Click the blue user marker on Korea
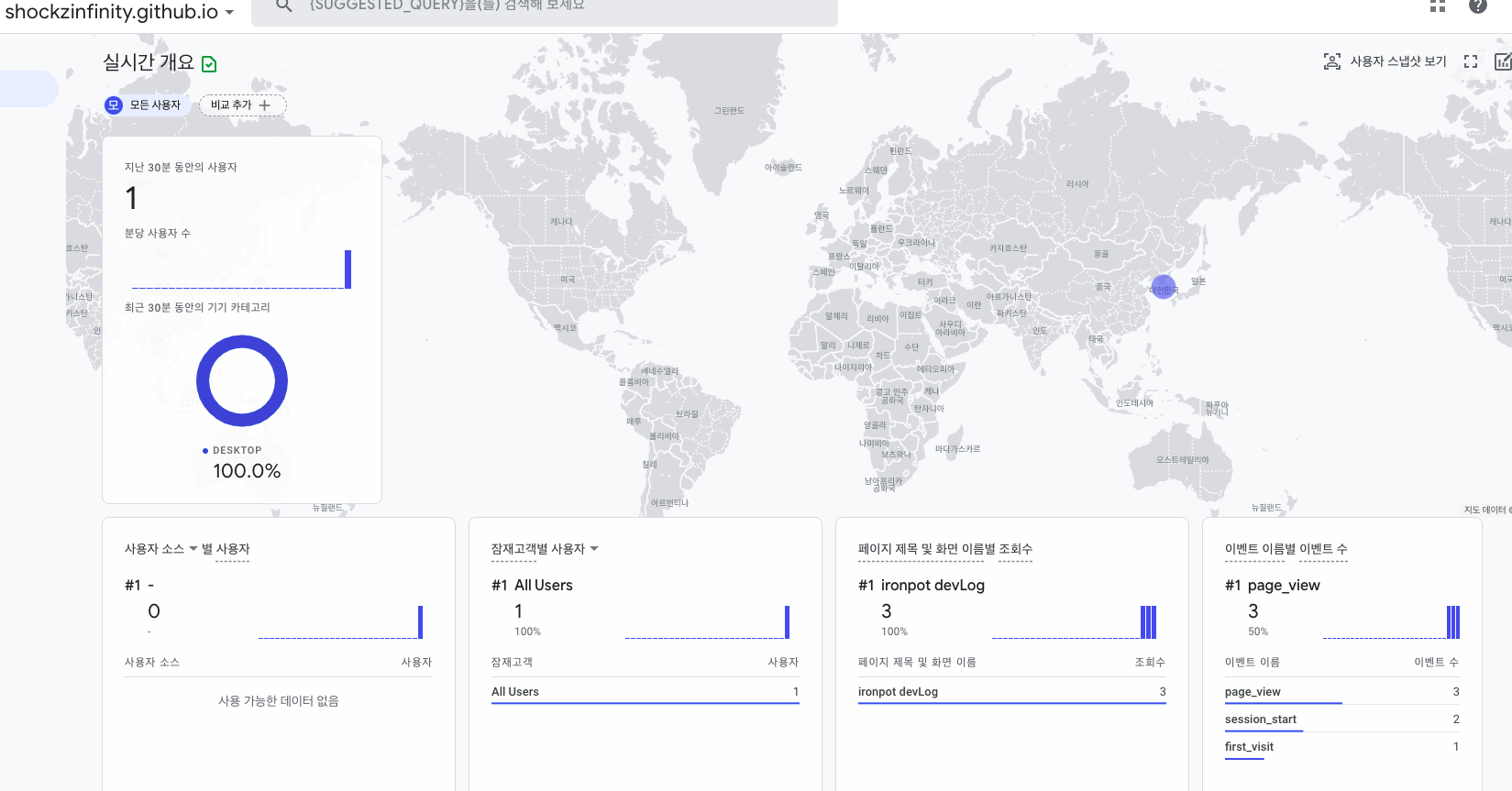This screenshot has height=791, width=1512. [1163, 288]
